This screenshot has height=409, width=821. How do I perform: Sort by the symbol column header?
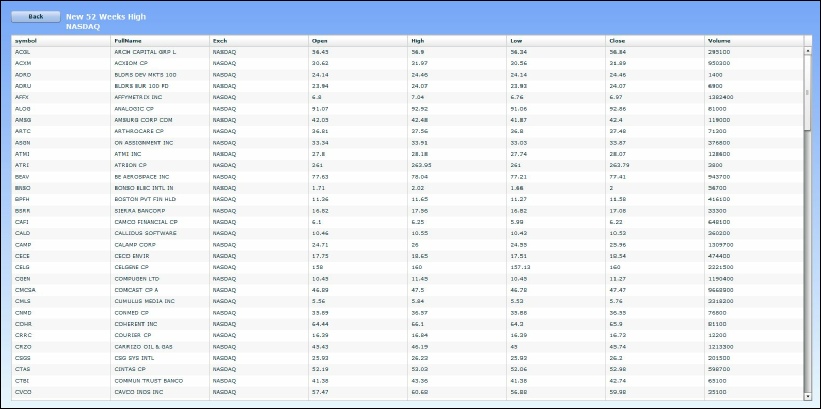[61, 41]
